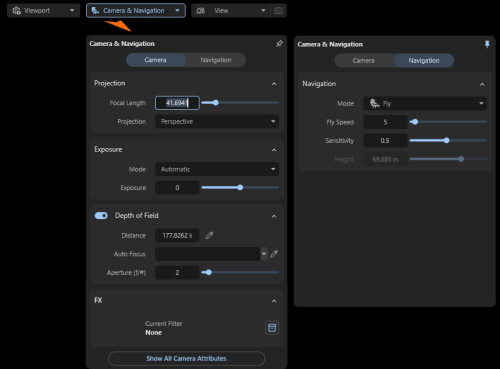
Task: Pick focus distance with Distance eyedropper
Action: pyautogui.click(x=209, y=235)
